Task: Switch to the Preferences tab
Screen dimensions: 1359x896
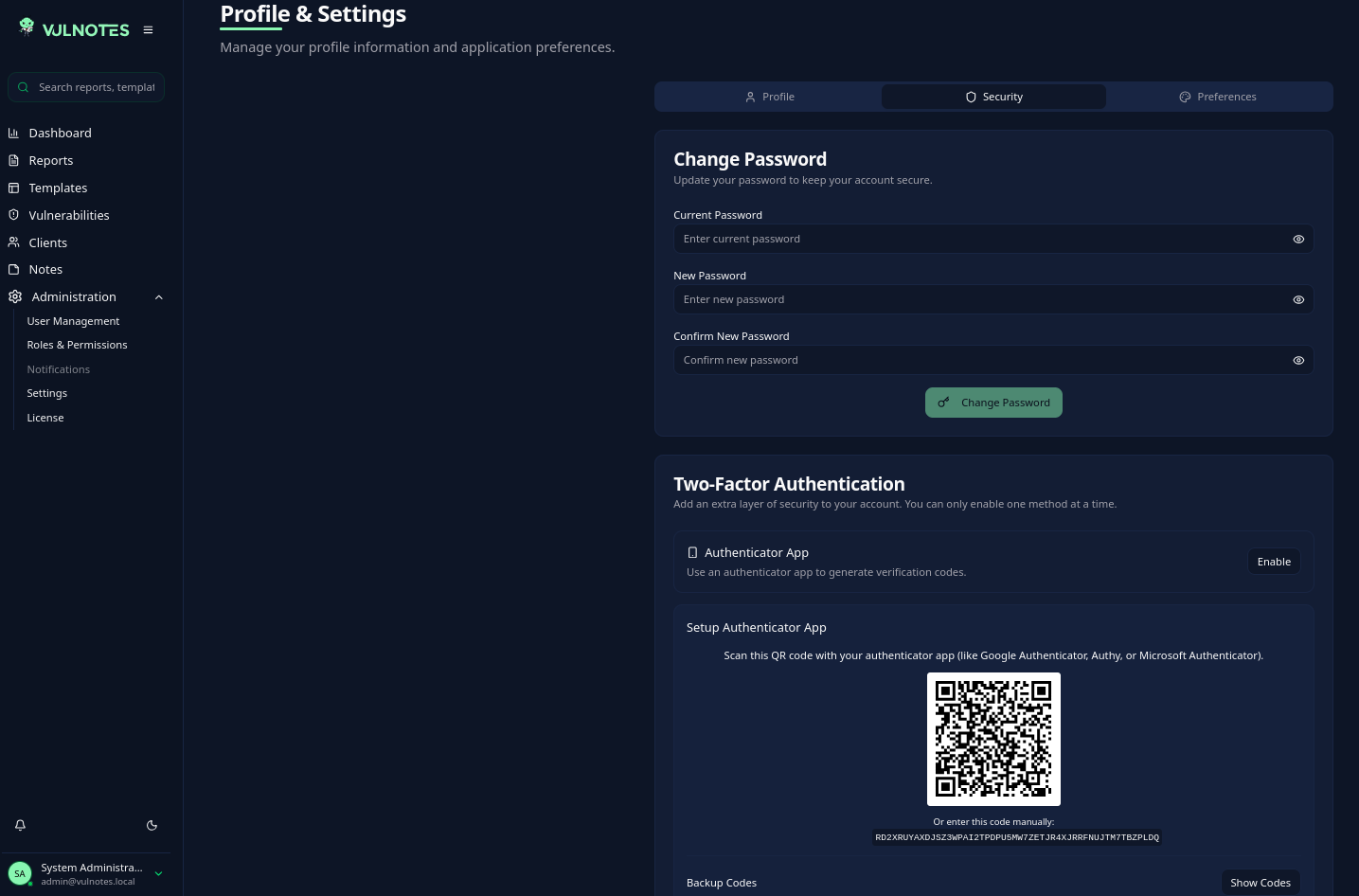Action: pos(1218,97)
